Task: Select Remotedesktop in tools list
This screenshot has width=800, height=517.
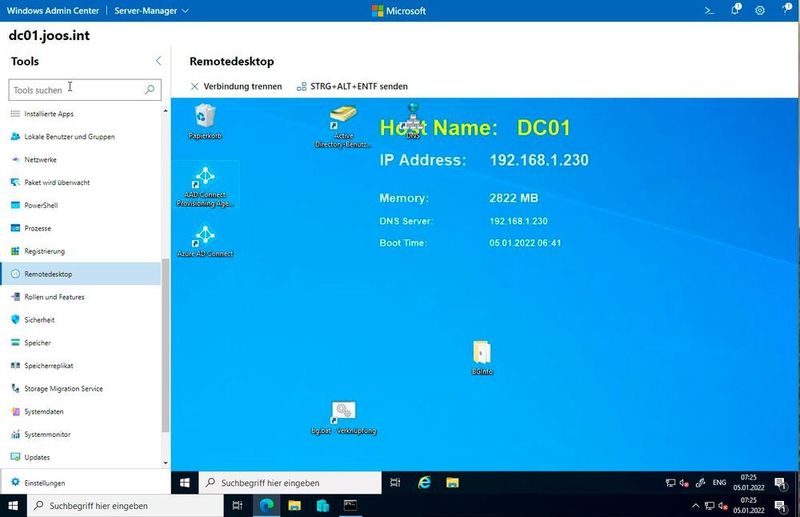Action: 81,274
